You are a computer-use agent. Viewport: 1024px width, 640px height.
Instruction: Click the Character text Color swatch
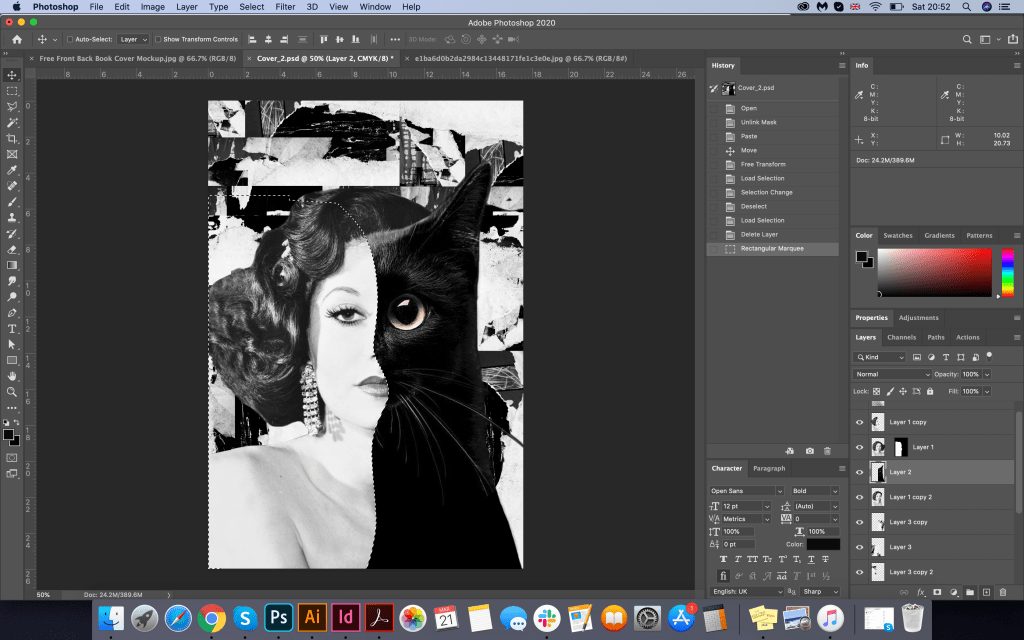click(823, 544)
